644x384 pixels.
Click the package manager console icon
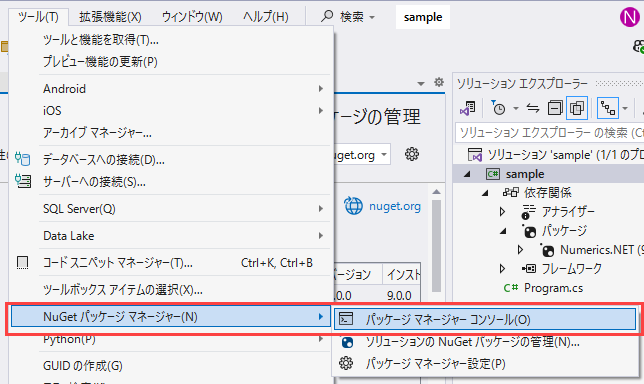tap(346, 319)
